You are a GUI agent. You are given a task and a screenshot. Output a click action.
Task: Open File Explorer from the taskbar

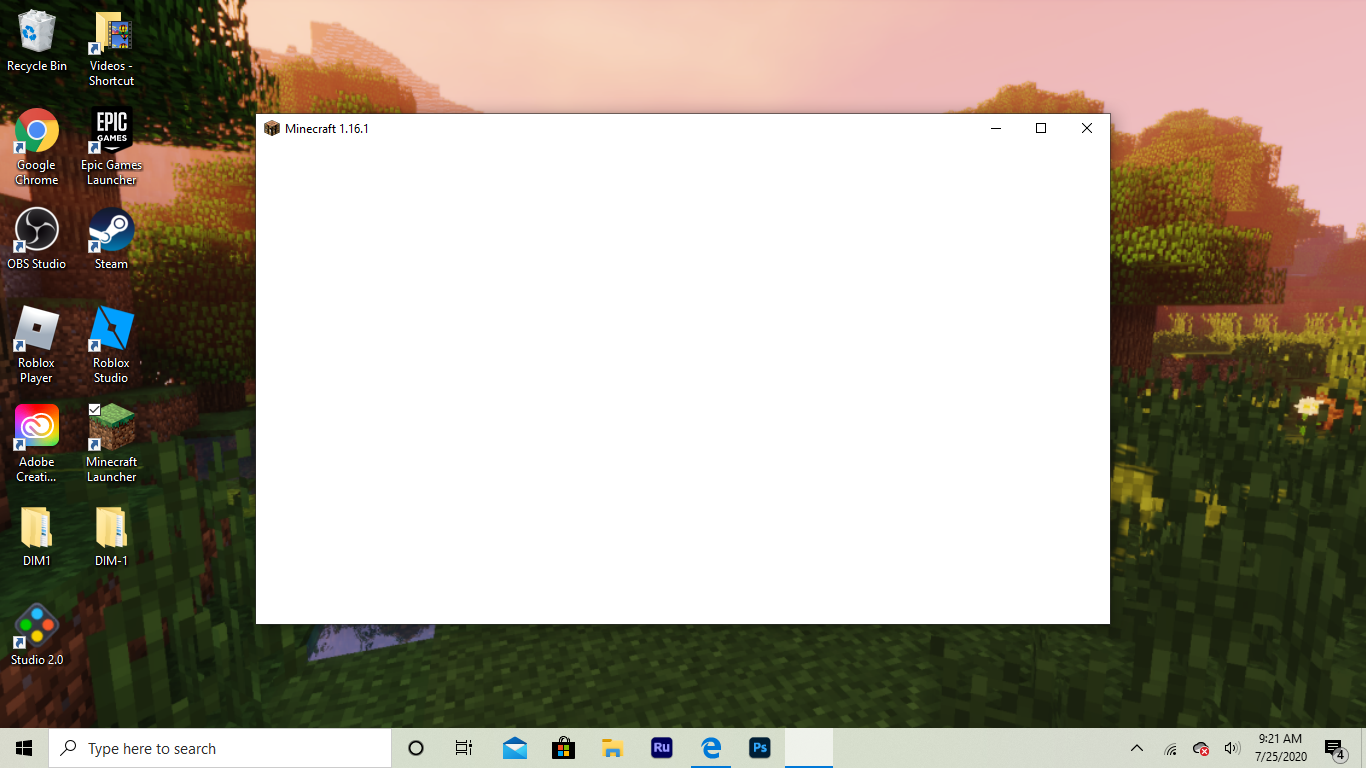[613, 748]
